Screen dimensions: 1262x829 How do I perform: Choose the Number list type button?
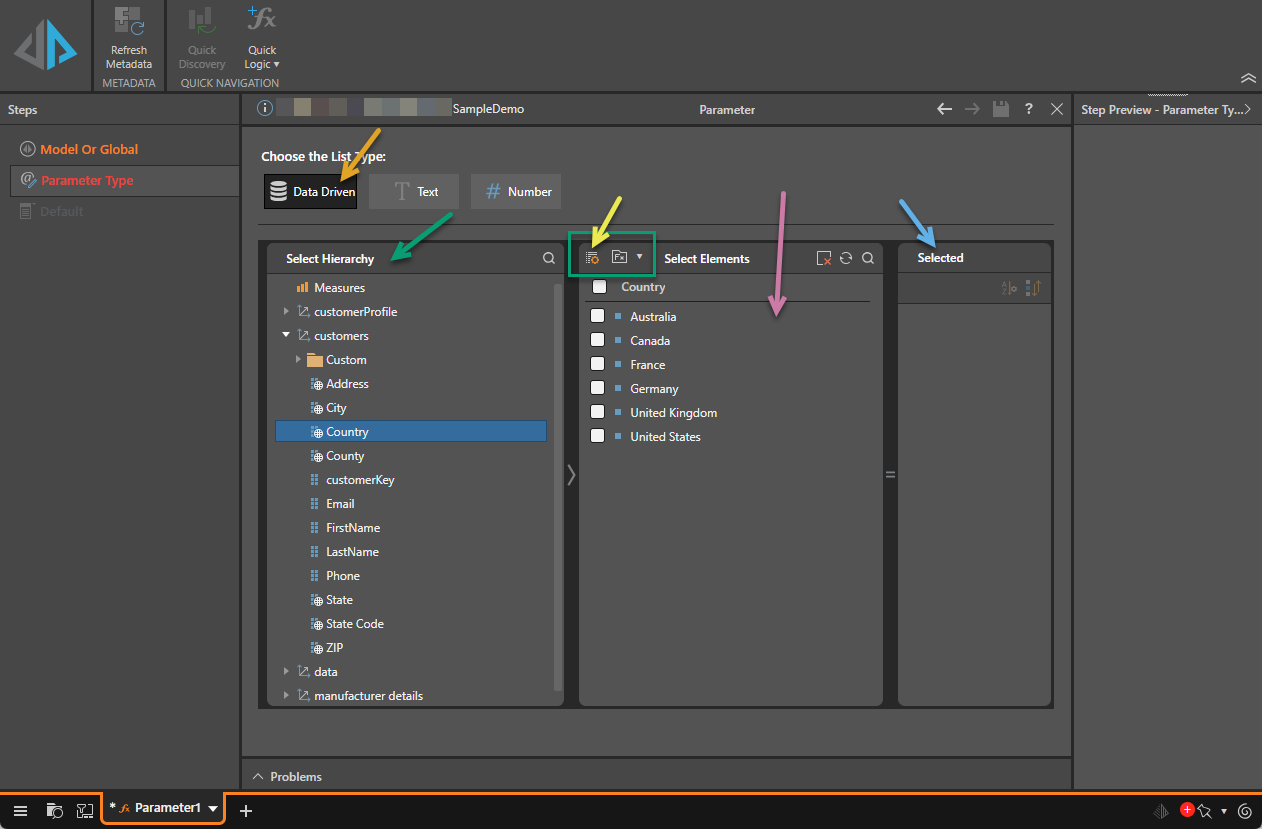[516, 192]
